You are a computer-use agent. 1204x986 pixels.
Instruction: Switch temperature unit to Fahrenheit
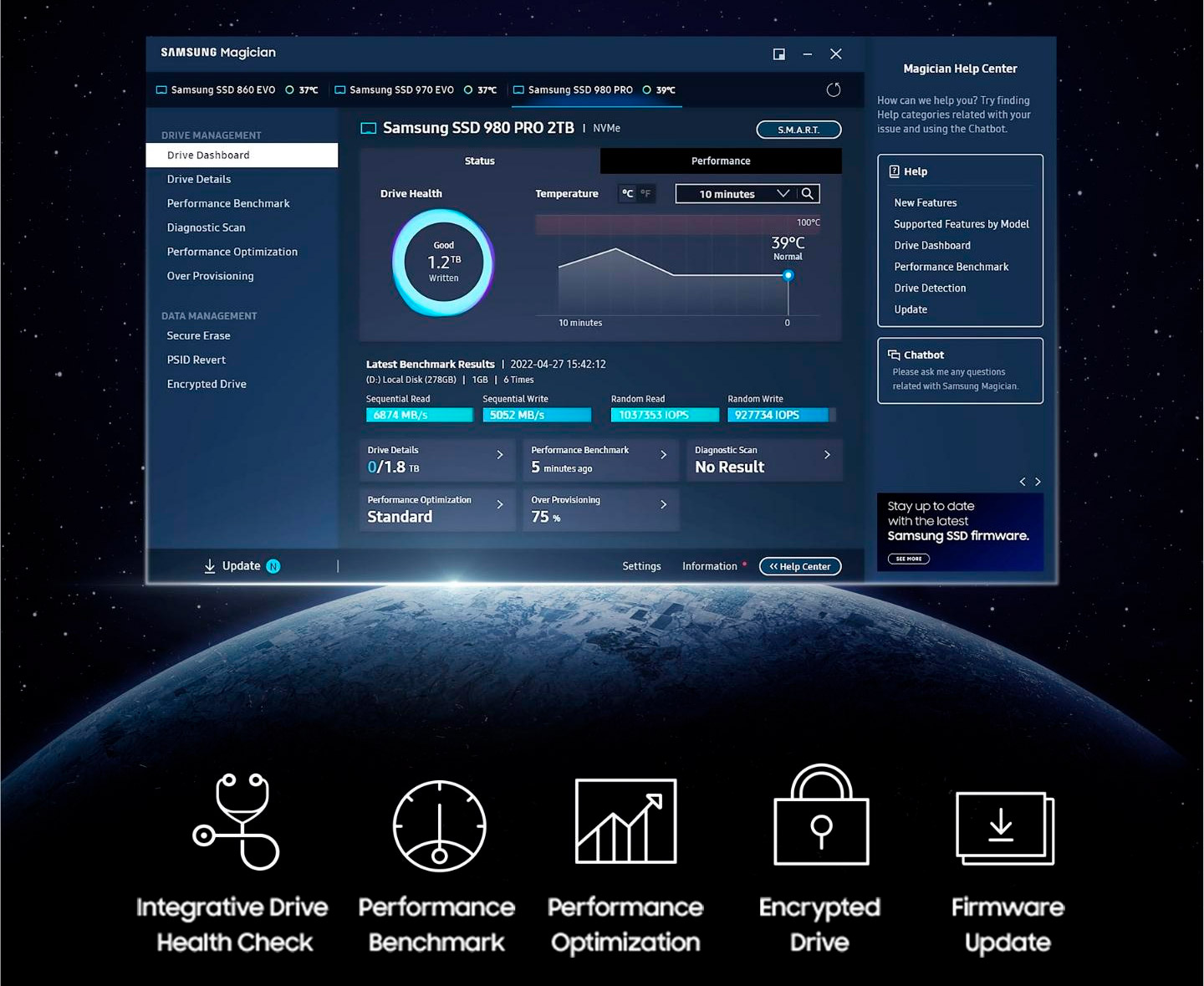click(x=645, y=194)
